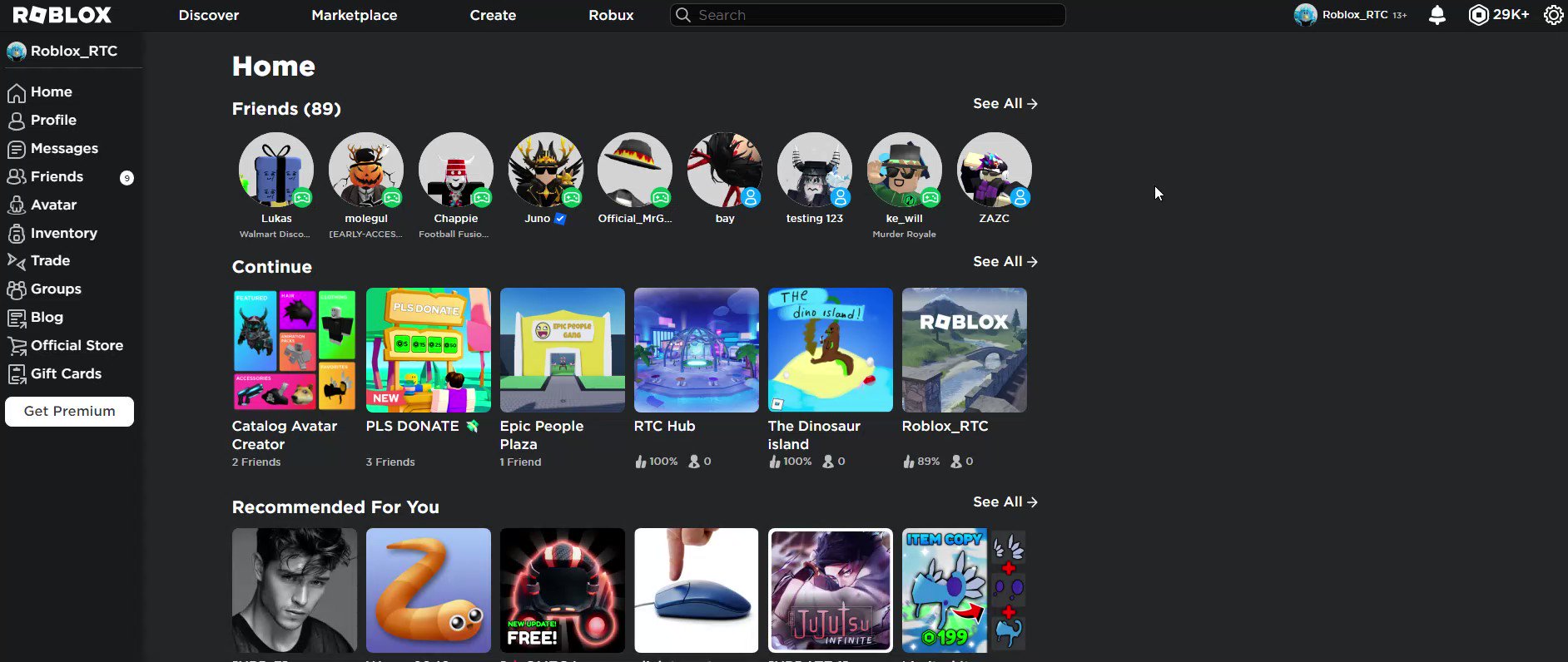The image size is (1568, 662).
Task: Click the Friends (89) heading
Action: click(286, 109)
